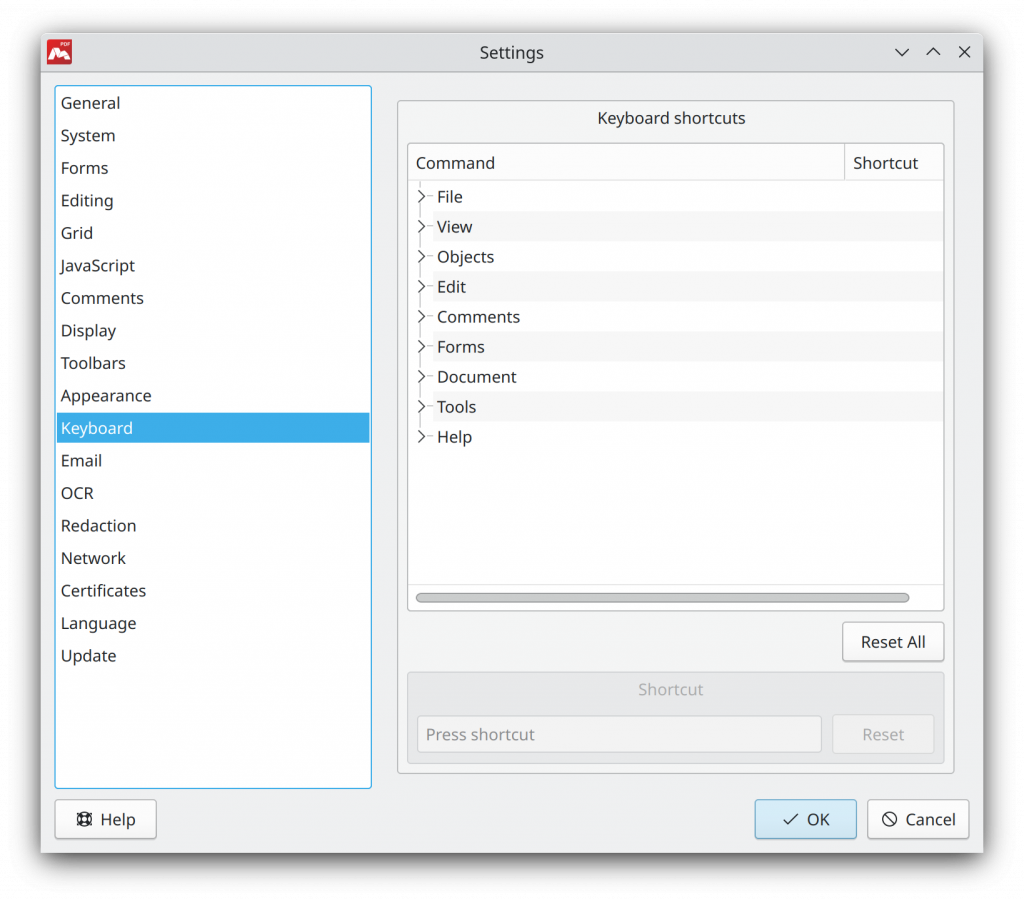Click the Master PDF Editor titlebar icon
1024x901 pixels.
[x=58, y=52]
